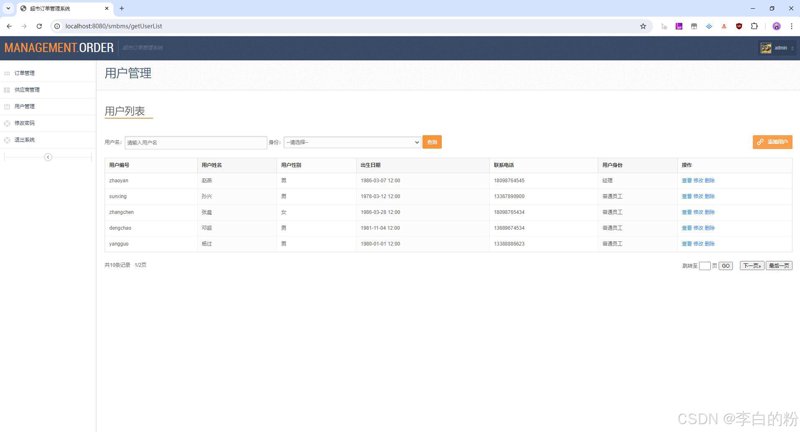
Task: Click the 用户名 search input field
Action: coord(195,142)
